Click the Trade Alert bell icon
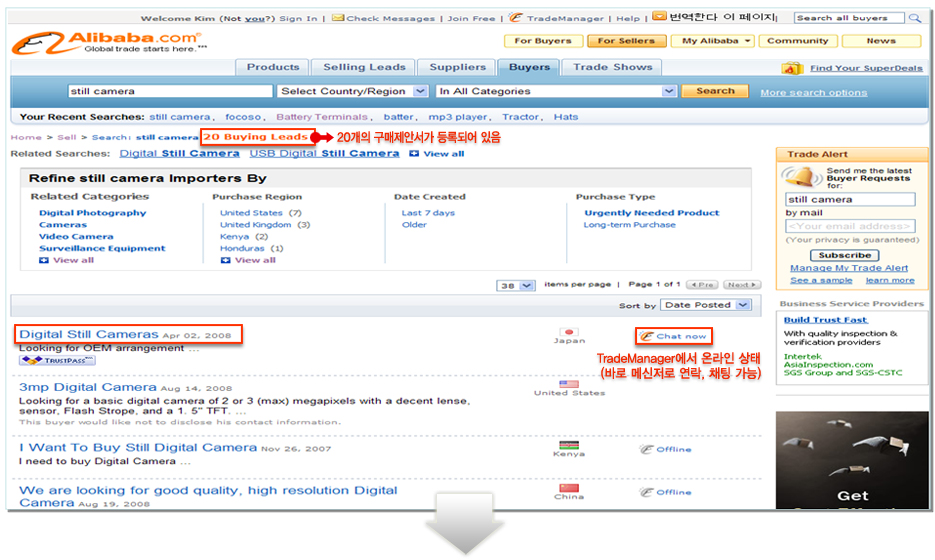This screenshot has width=935, height=560. pos(800,177)
